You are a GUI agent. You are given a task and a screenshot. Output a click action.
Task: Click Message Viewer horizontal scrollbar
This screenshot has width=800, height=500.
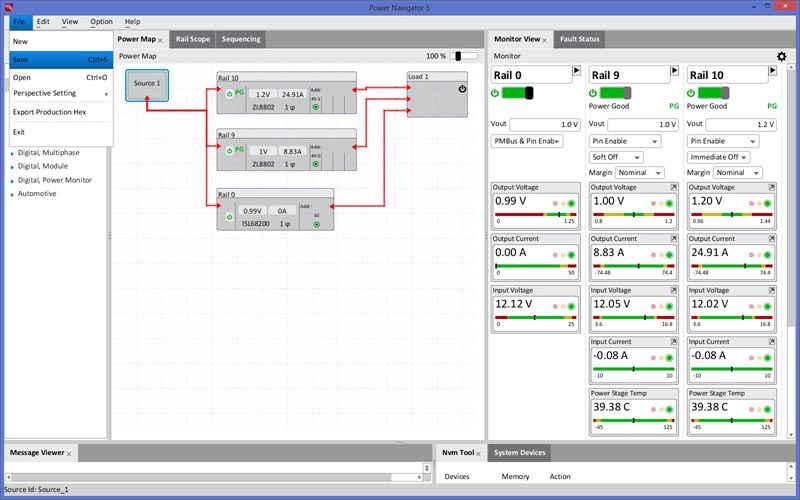point(213,478)
